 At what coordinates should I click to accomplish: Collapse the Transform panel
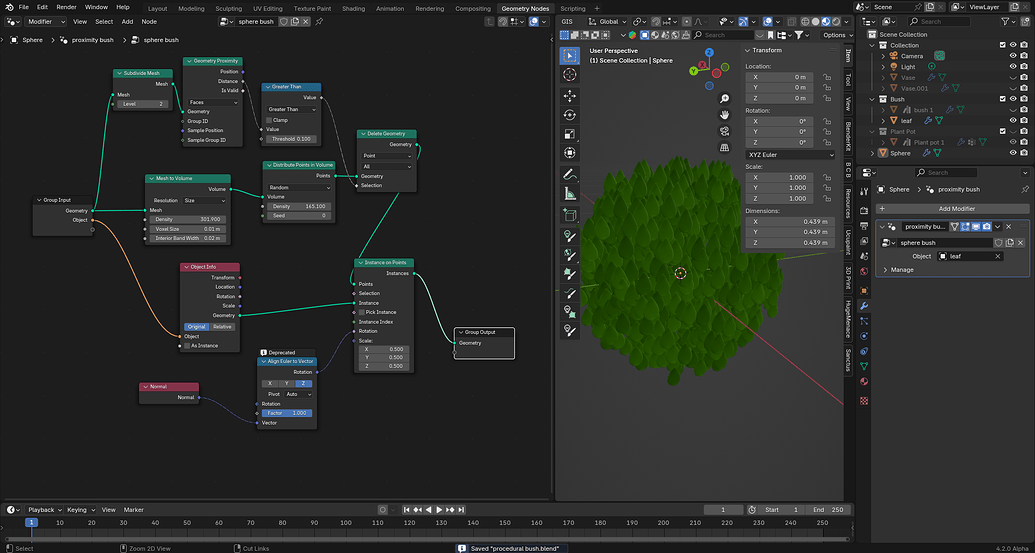pos(748,50)
